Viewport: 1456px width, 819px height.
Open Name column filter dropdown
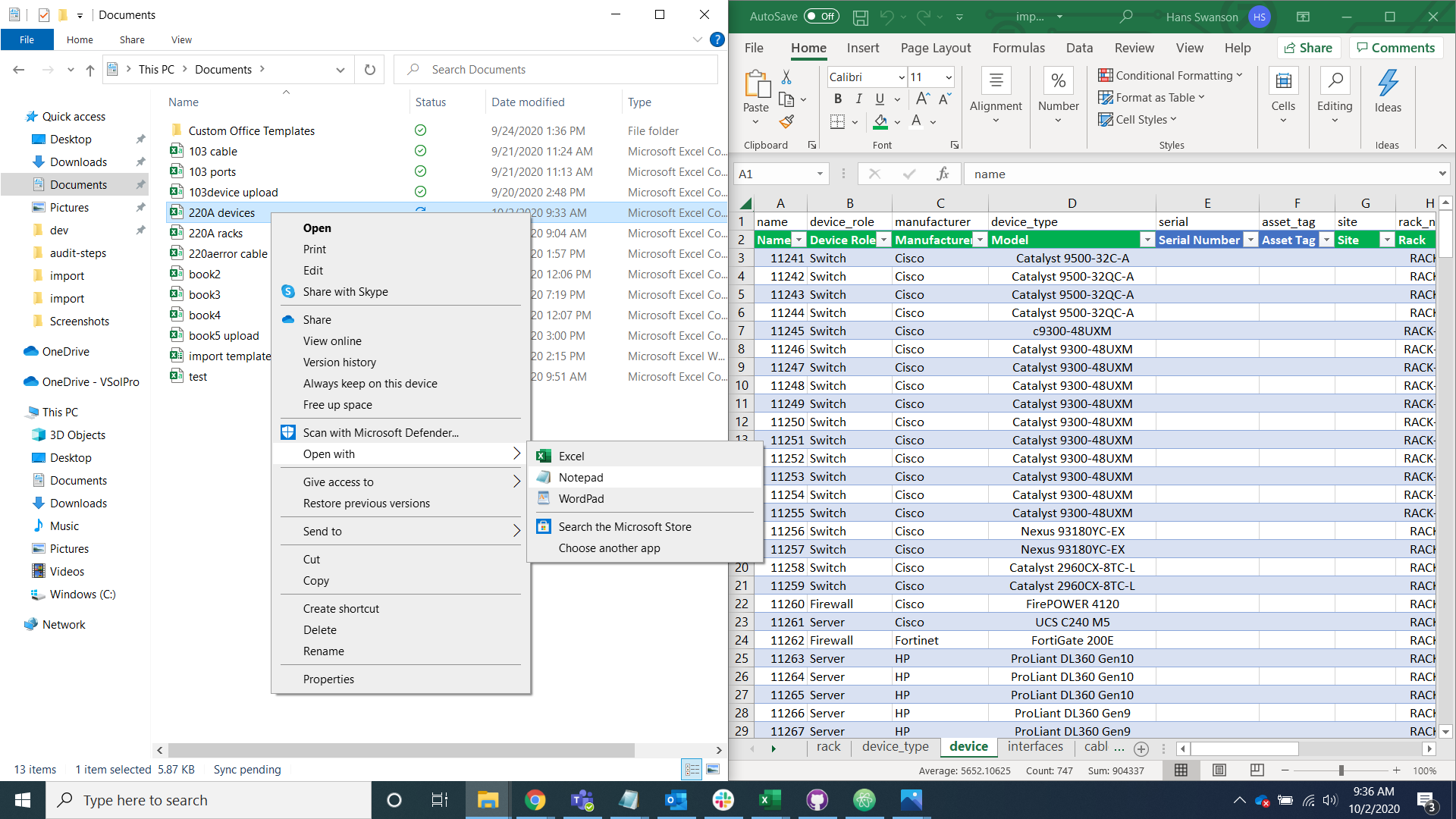pos(799,240)
